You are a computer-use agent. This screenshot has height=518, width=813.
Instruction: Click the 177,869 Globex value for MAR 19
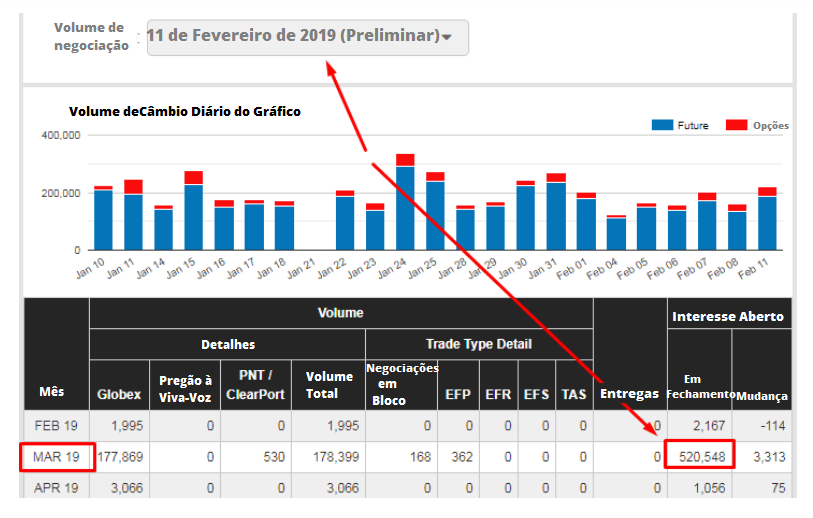[119, 458]
